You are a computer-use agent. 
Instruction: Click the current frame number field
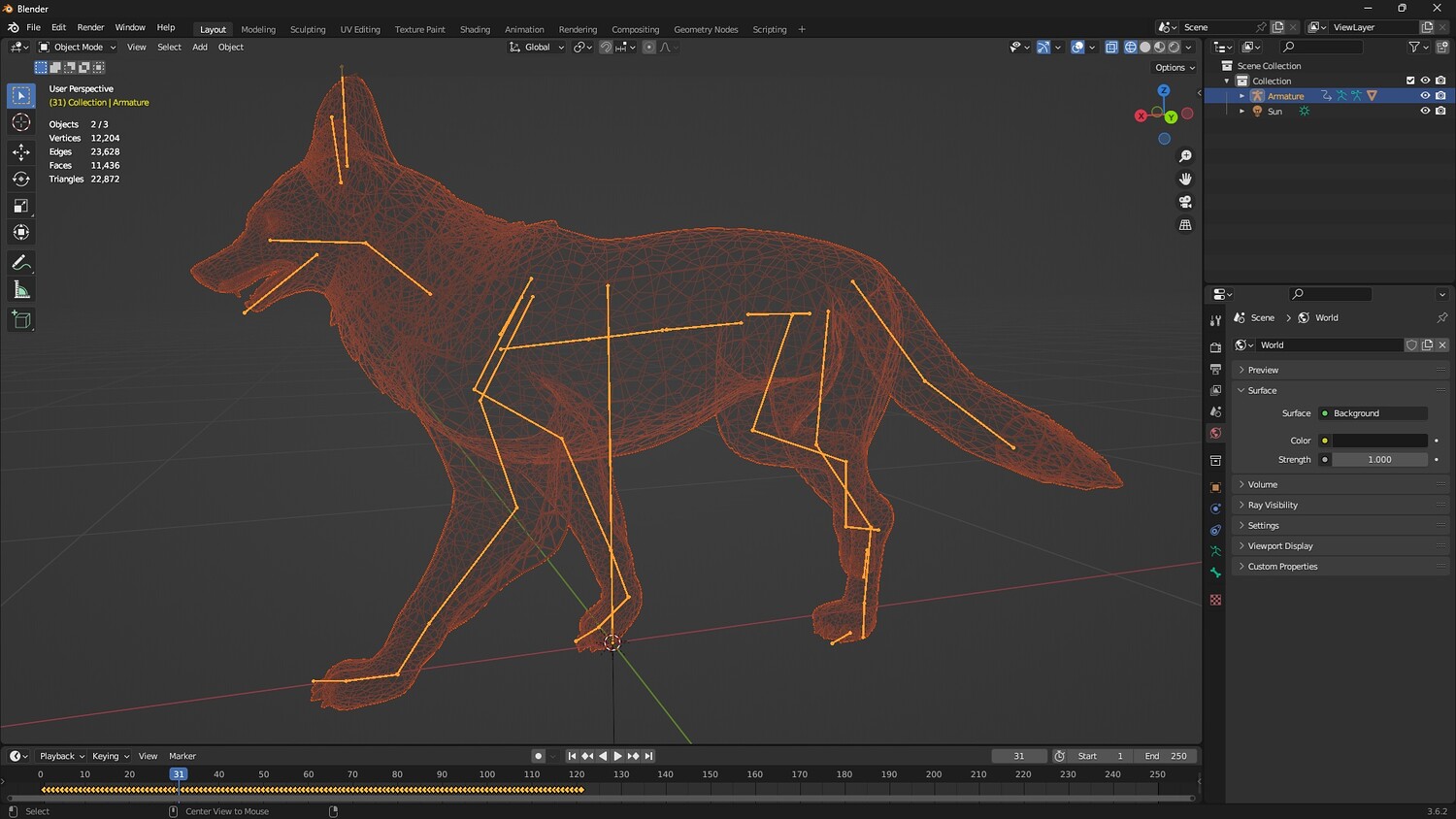1018,756
